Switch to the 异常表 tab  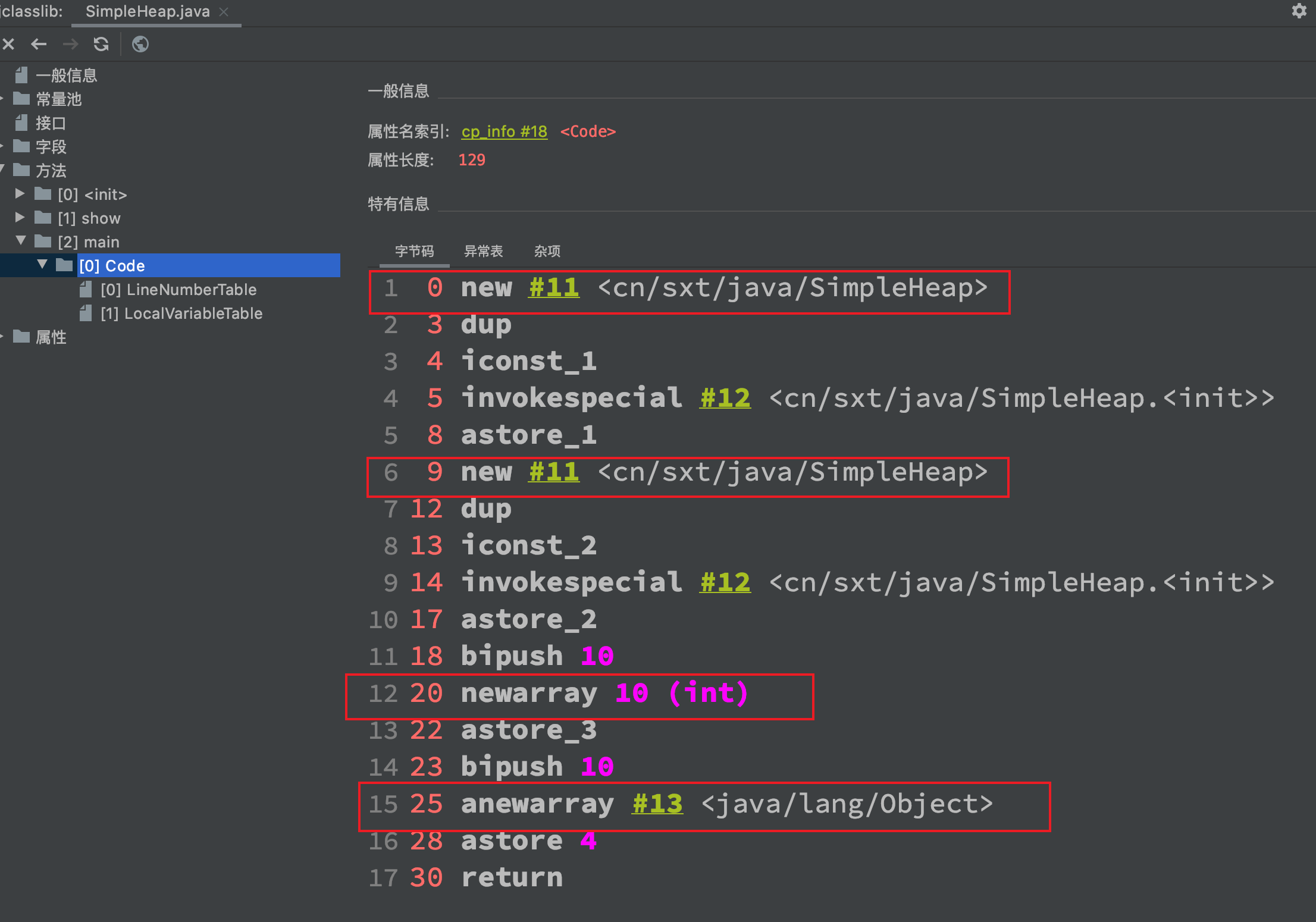click(483, 251)
